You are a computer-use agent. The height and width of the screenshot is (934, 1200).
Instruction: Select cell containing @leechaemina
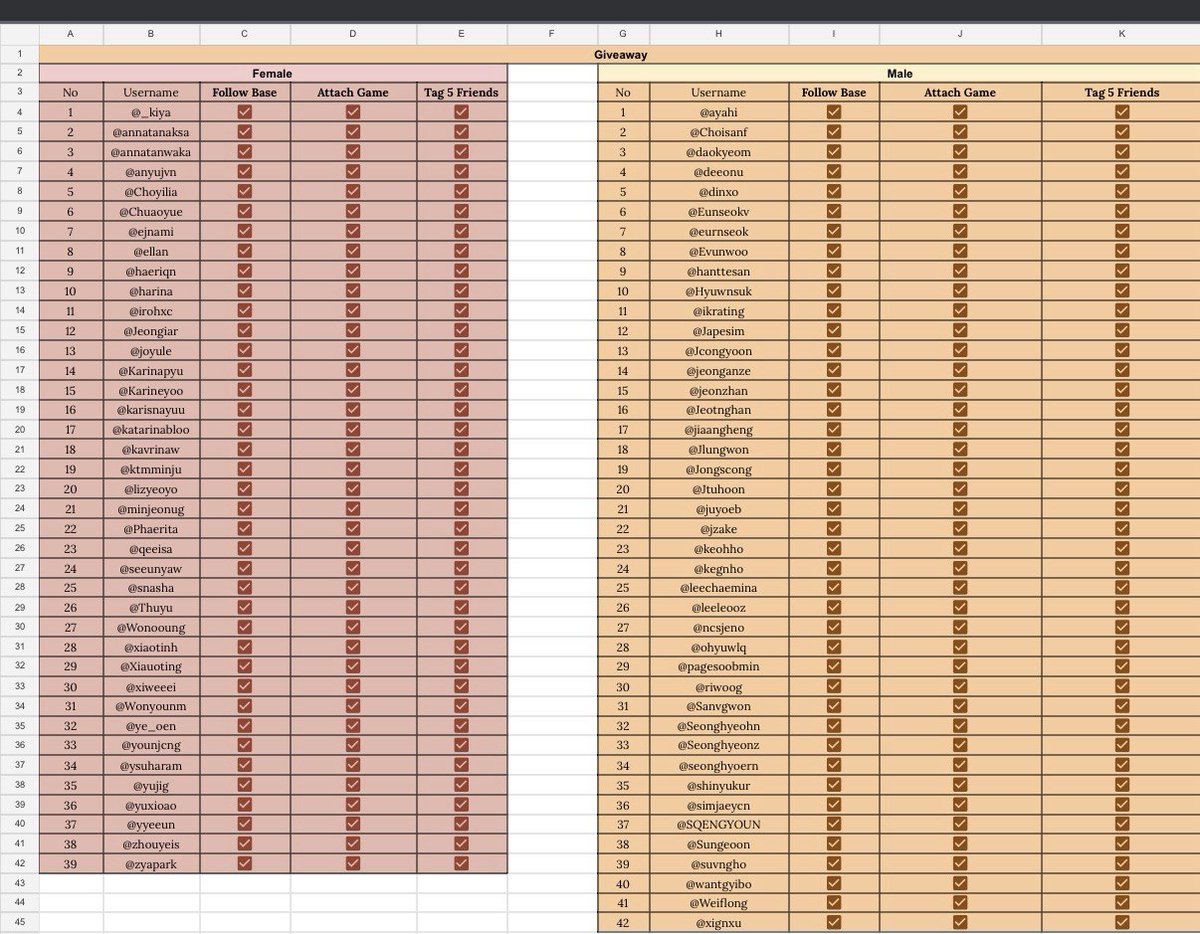pos(718,587)
